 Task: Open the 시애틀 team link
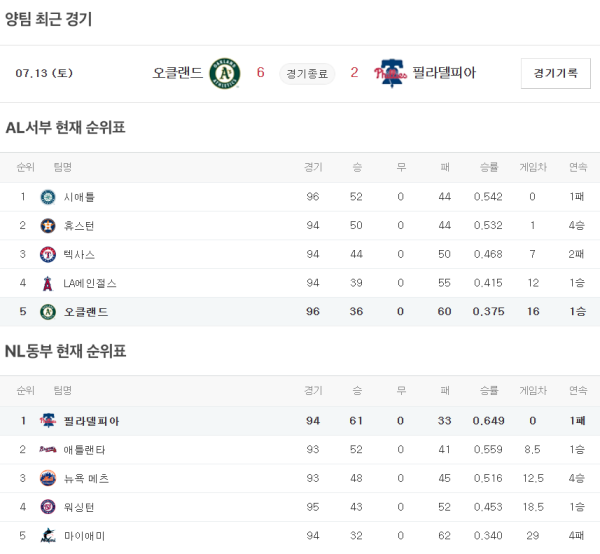(x=79, y=197)
